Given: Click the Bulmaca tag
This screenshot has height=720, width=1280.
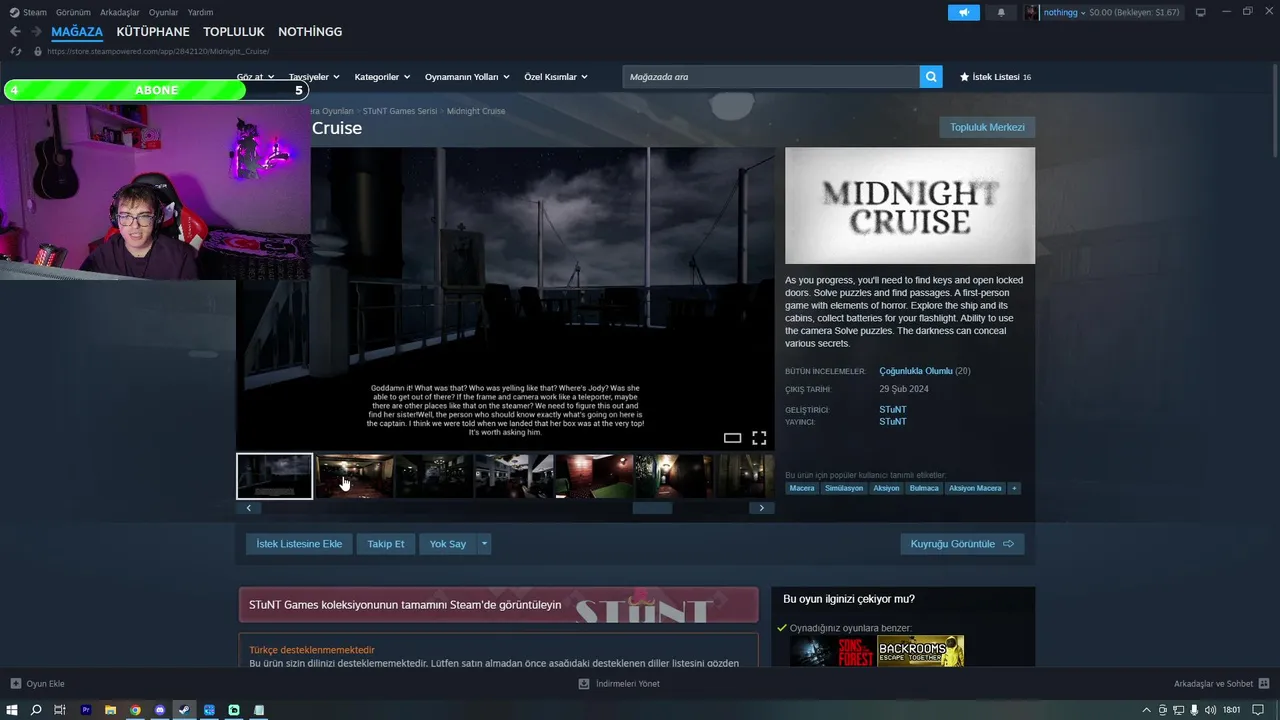Looking at the screenshot, I should [x=924, y=488].
